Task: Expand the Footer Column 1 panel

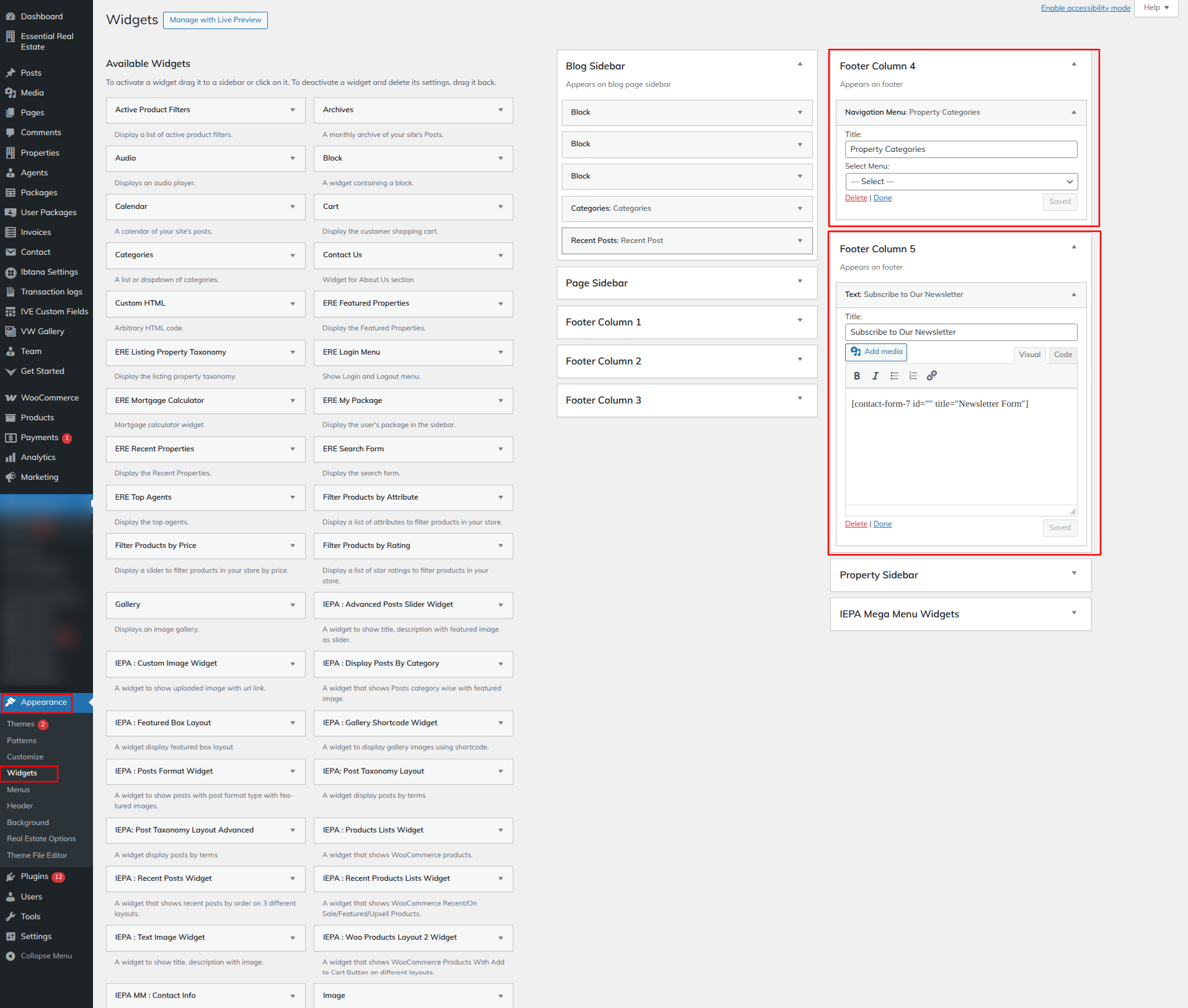Action: click(800, 321)
